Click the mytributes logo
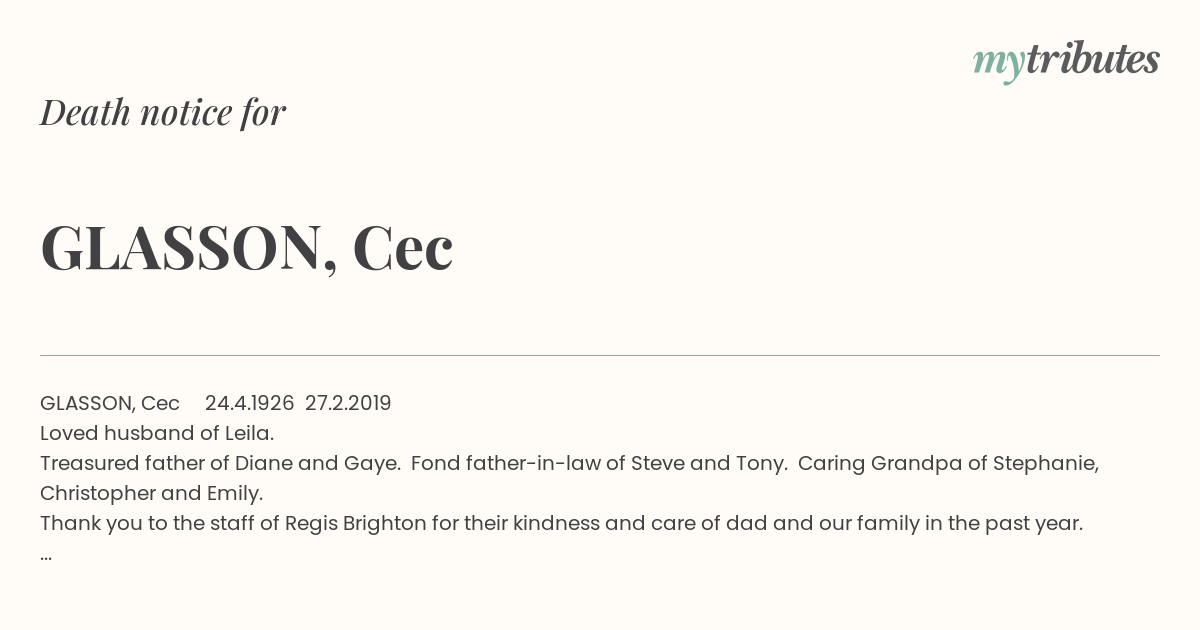 tap(1066, 61)
